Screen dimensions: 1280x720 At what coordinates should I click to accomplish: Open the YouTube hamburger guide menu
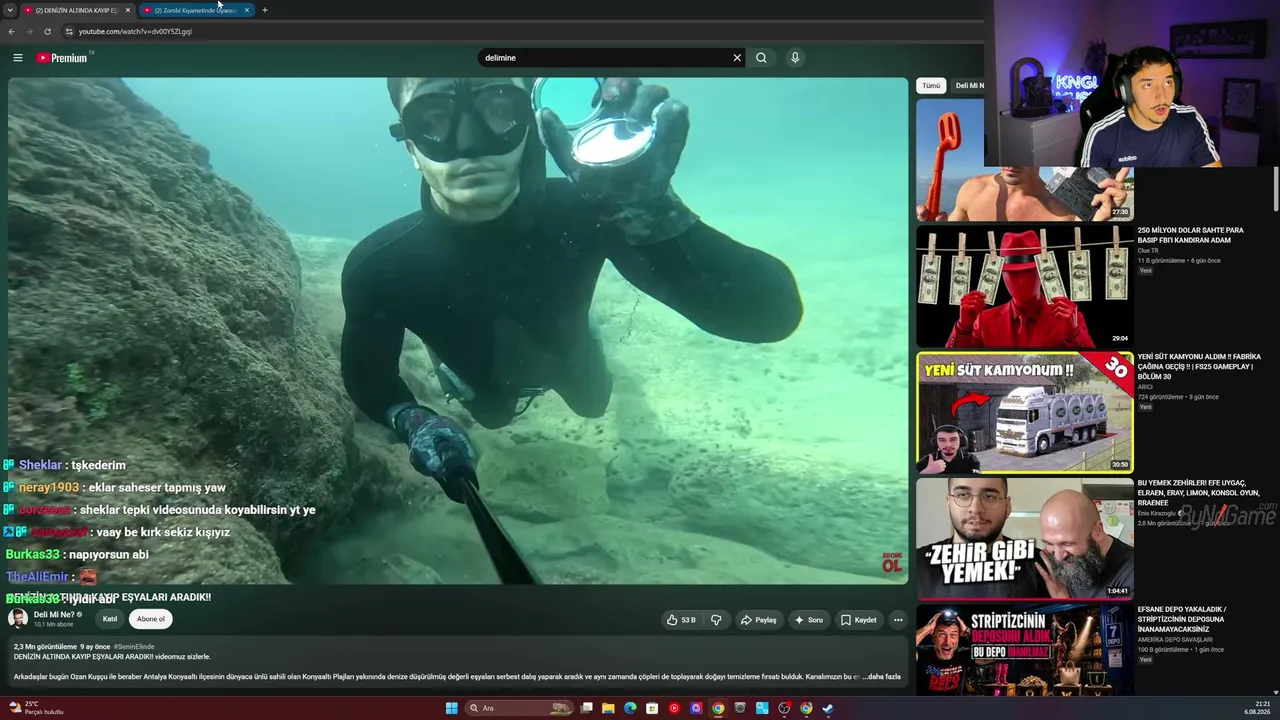[17, 58]
